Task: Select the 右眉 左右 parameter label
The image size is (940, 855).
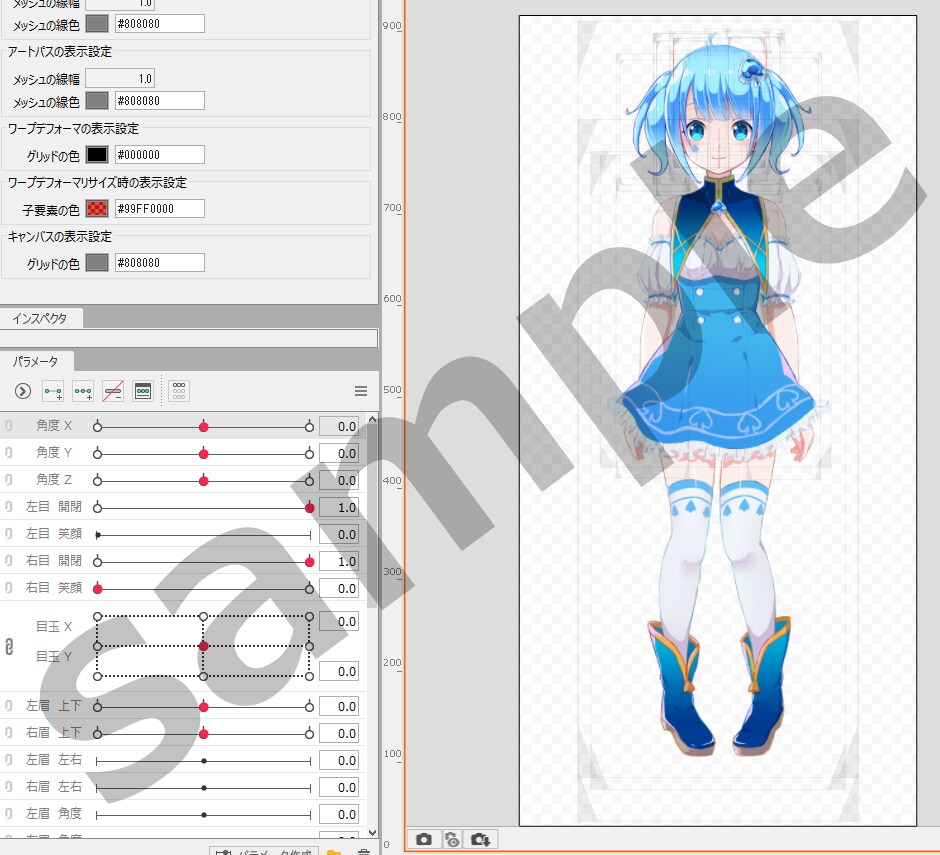Action: (54, 787)
